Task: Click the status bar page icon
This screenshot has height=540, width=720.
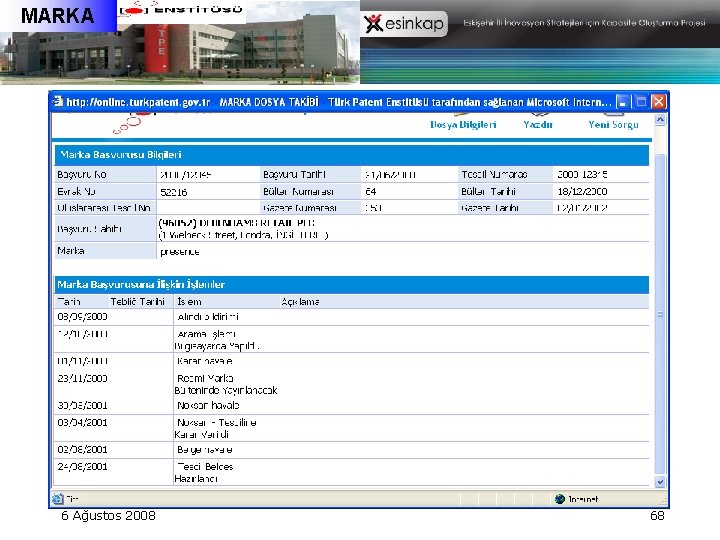Action: 58,499
